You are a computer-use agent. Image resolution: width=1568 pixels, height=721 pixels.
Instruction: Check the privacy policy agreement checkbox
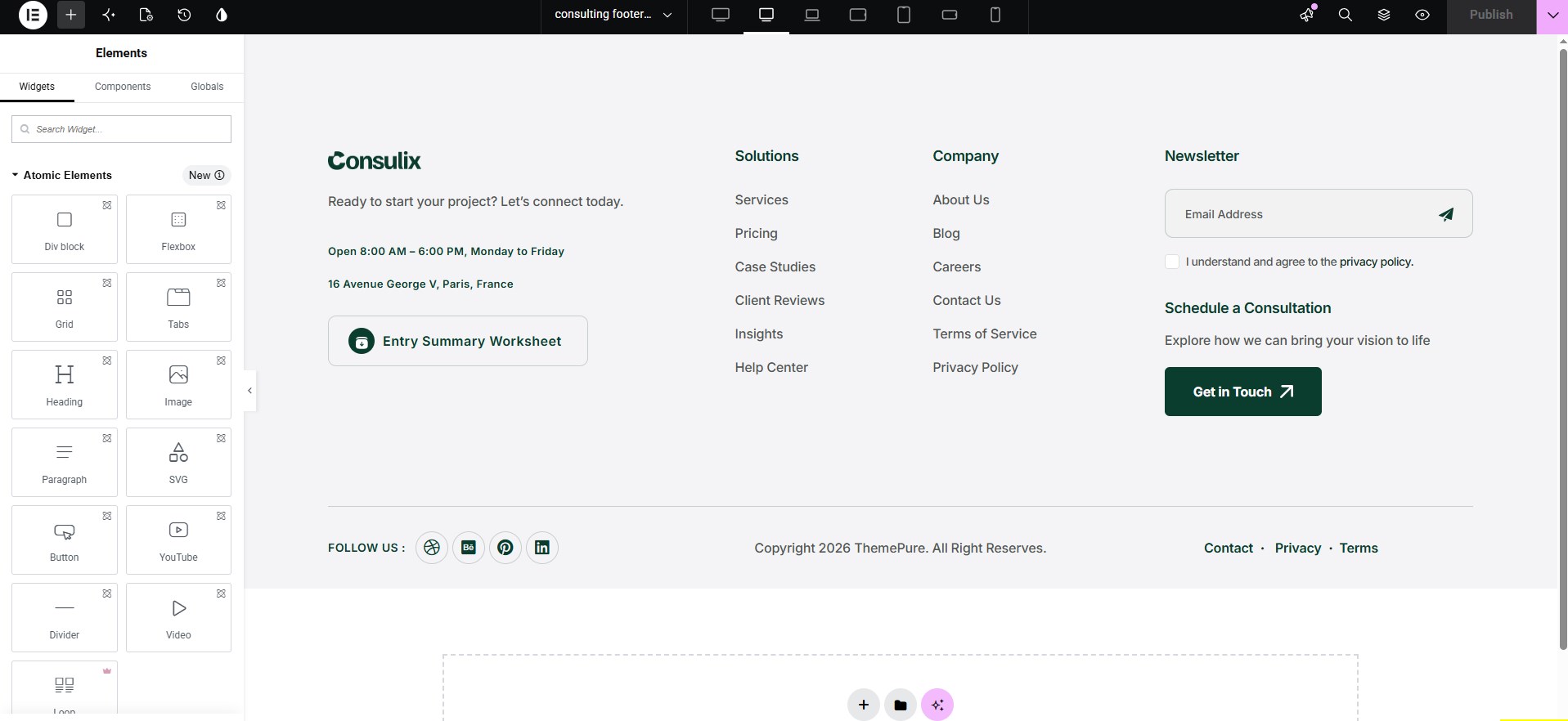click(x=1172, y=262)
